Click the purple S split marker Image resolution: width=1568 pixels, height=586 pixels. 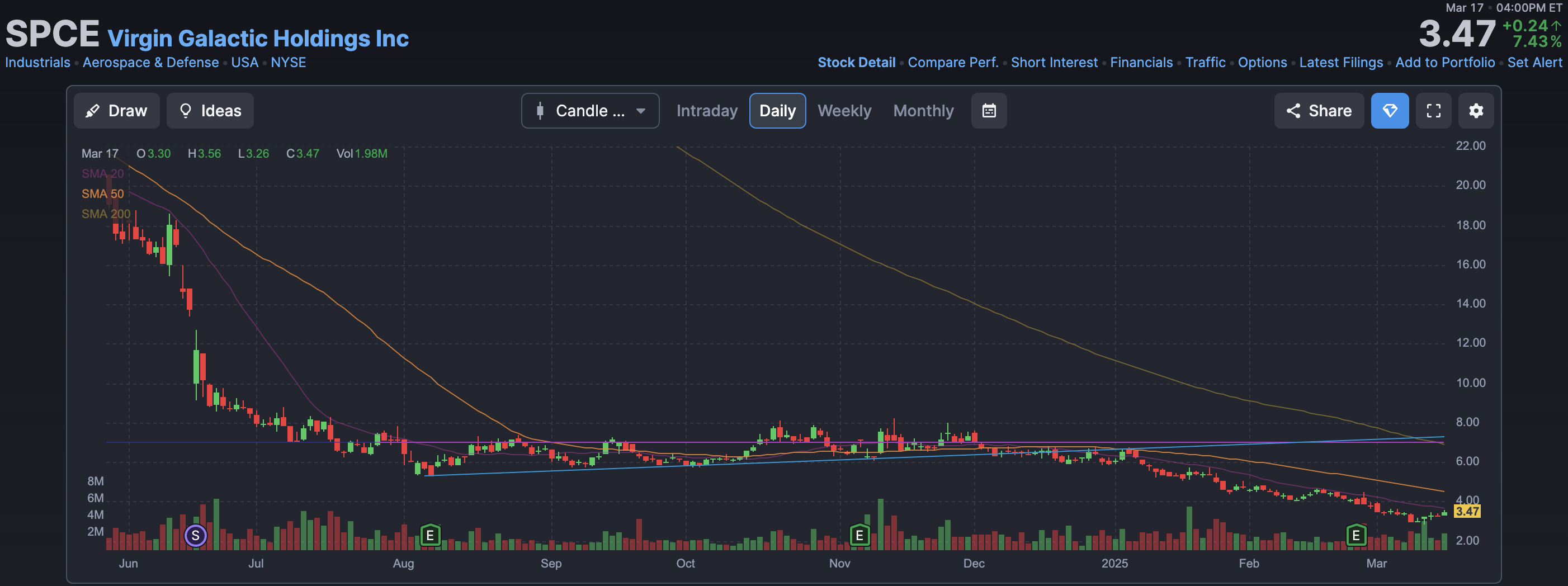coord(195,536)
